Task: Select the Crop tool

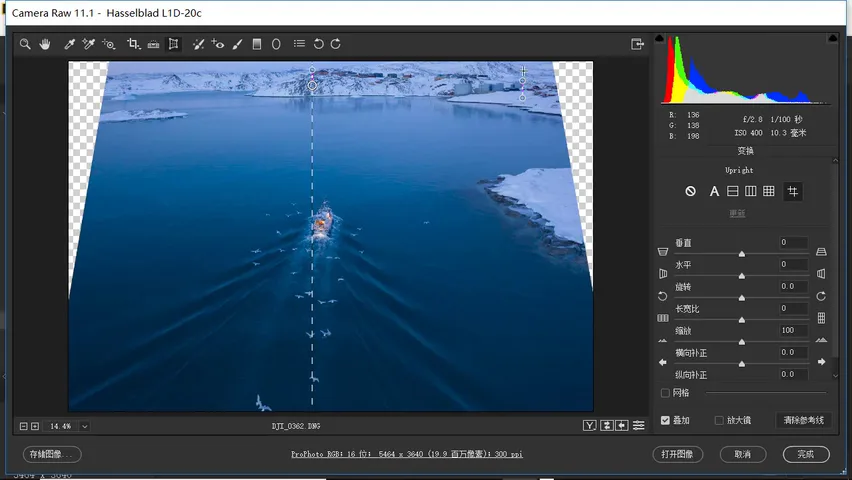Action: point(134,44)
